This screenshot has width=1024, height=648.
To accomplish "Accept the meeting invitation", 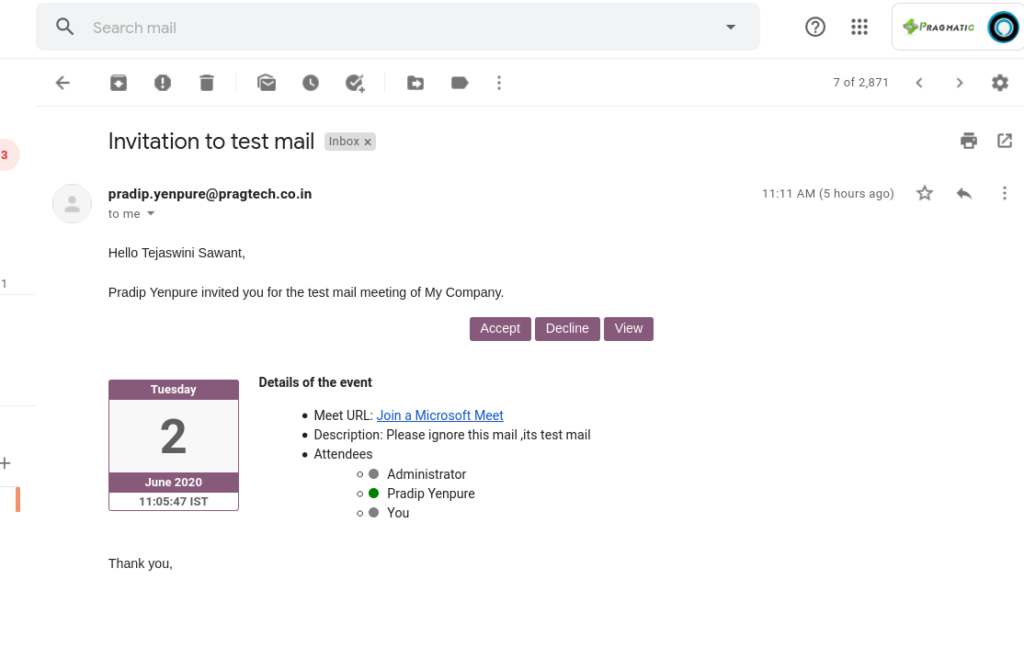I will click(500, 328).
